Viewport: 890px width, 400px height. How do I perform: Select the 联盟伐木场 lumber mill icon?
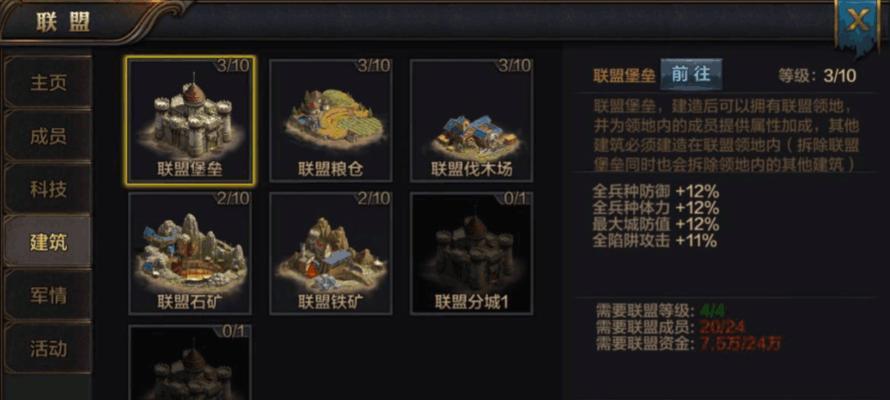tap(471, 120)
